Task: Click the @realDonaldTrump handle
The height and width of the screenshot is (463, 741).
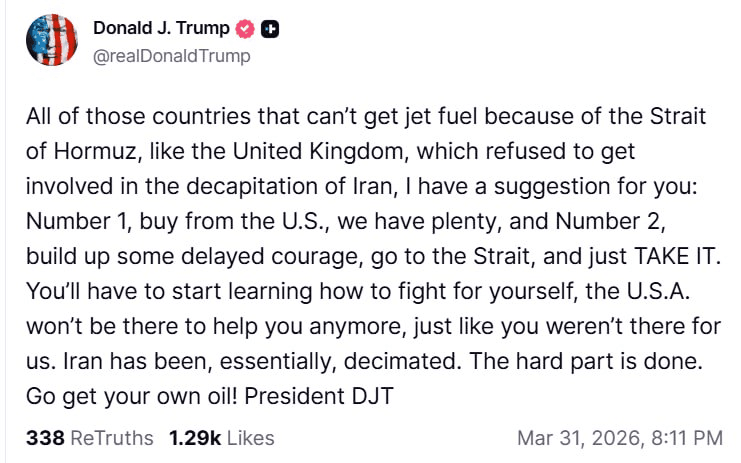Action: (171, 56)
